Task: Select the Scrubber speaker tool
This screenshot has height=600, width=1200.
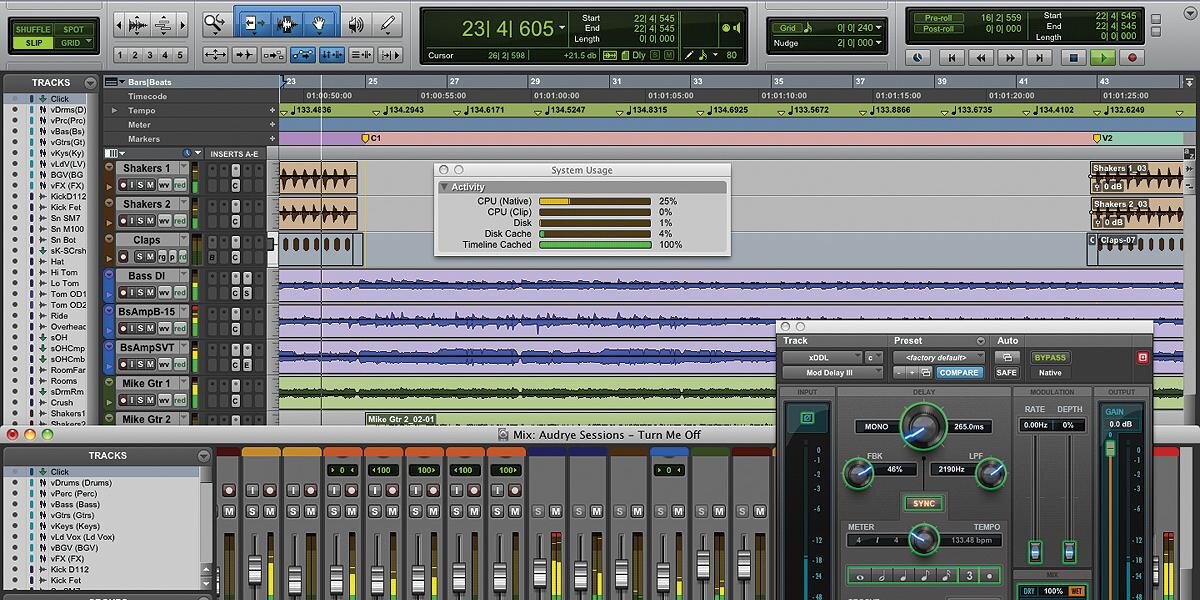Action: 355,22
